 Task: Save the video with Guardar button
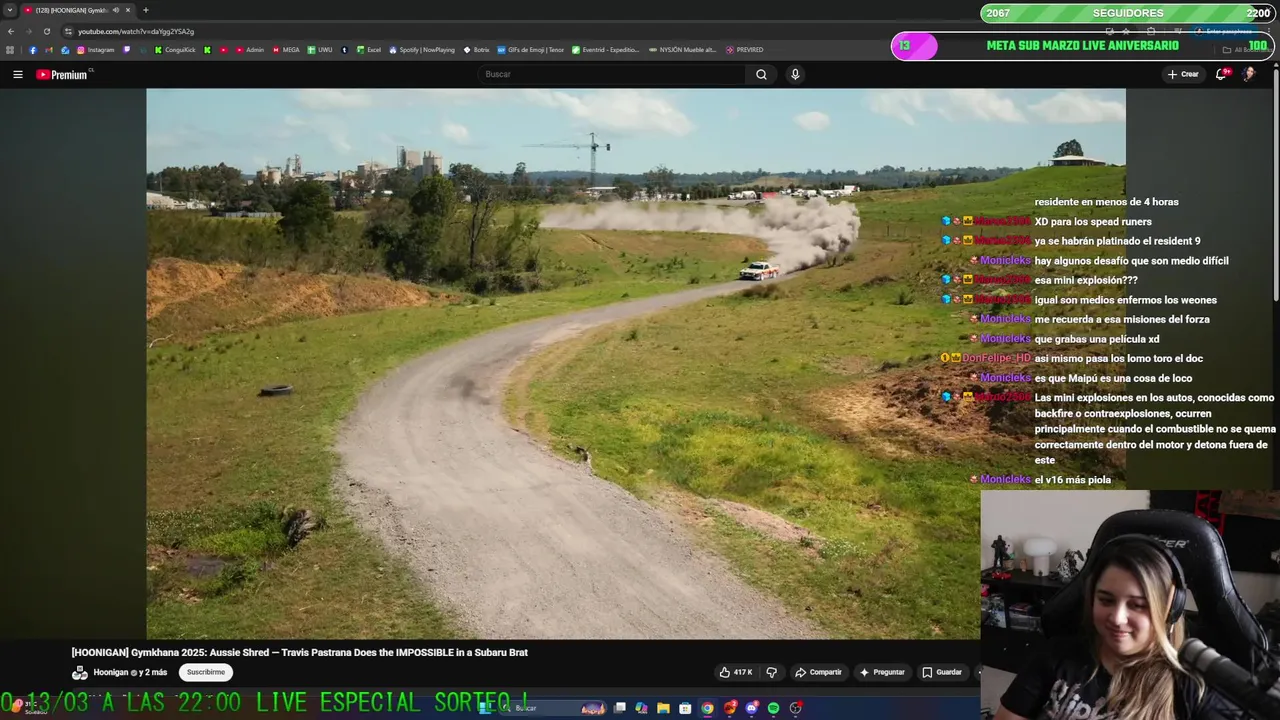[x=942, y=672]
